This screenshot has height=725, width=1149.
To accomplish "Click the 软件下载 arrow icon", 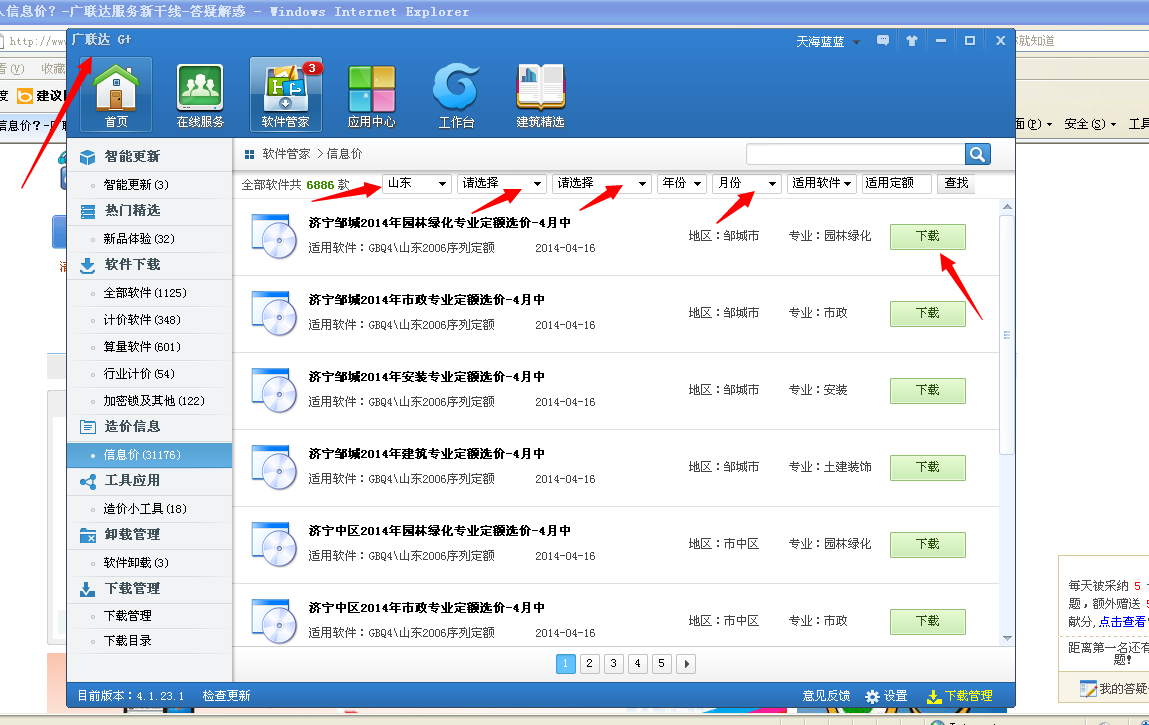I will (88, 265).
